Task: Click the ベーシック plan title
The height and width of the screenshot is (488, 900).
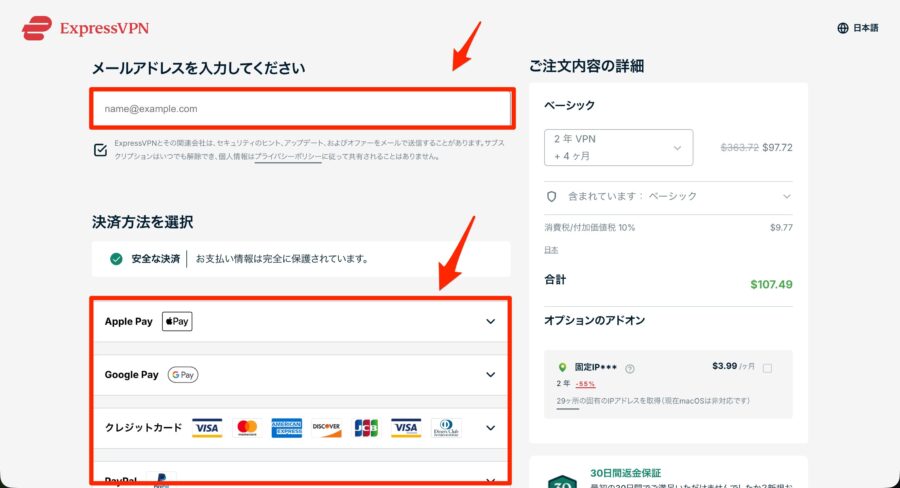Action: [x=569, y=105]
